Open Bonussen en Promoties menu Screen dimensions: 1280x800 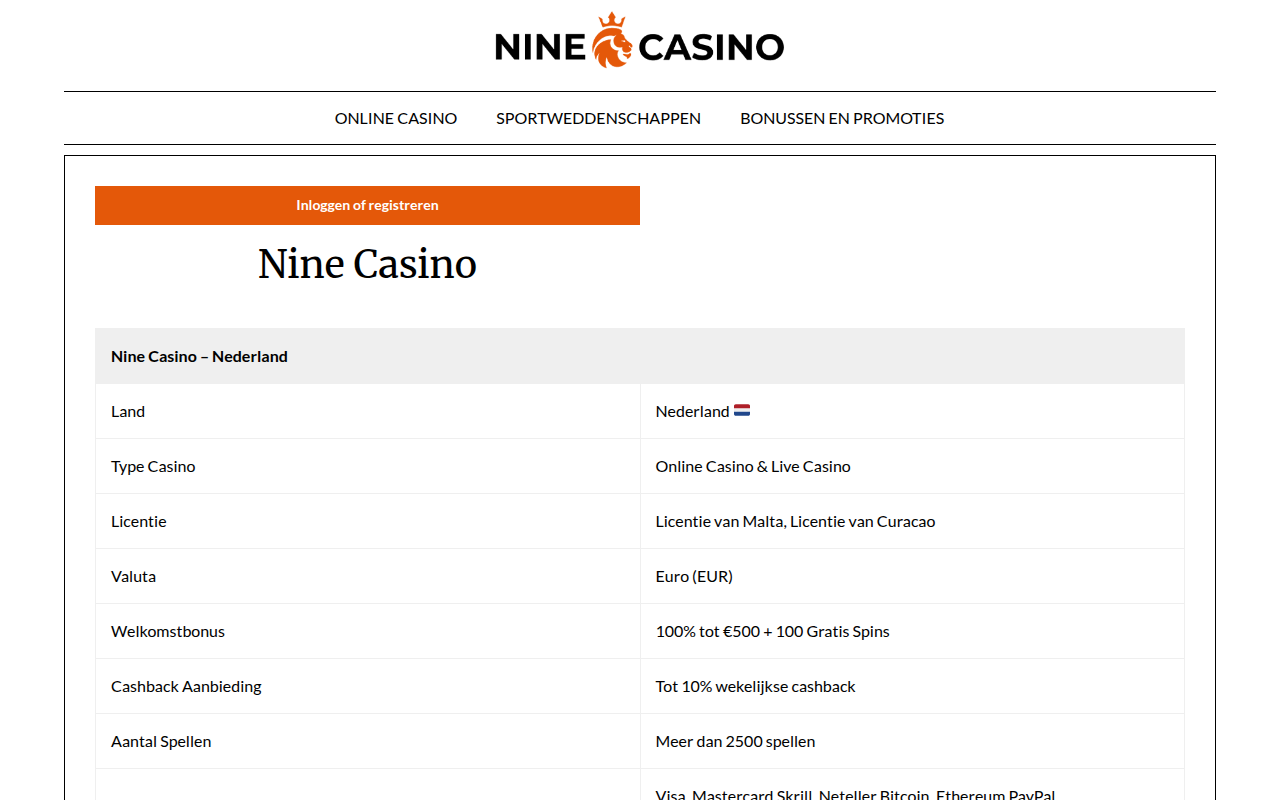[x=842, y=118]
